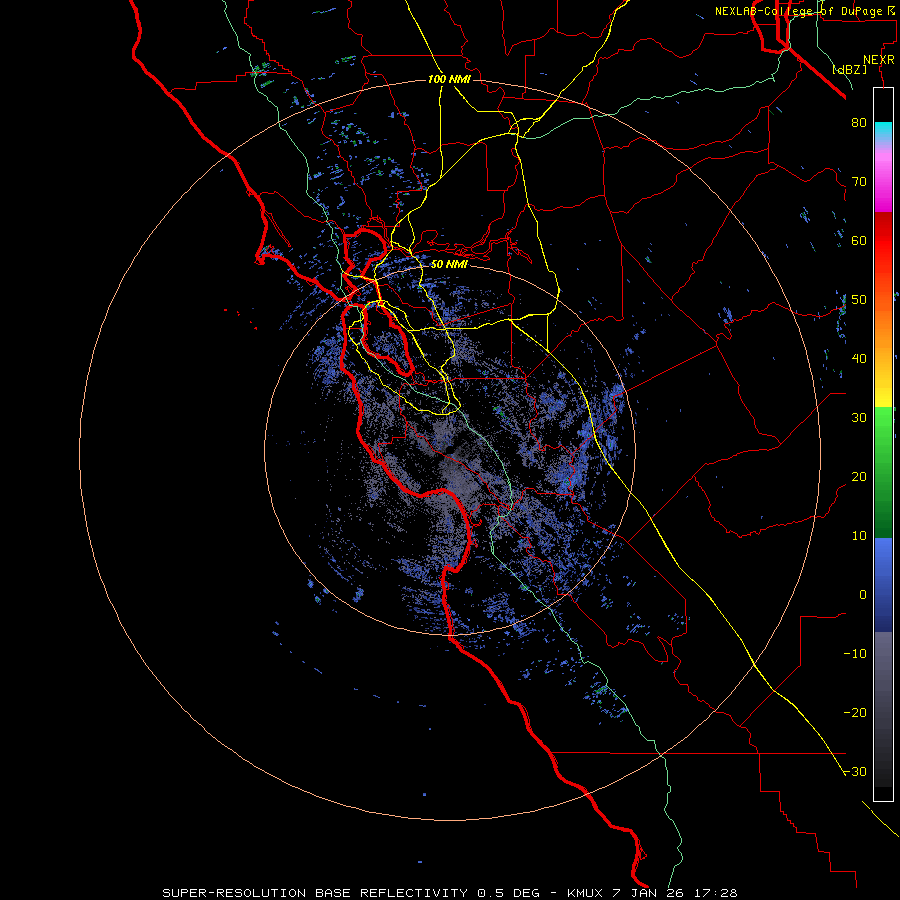The width and height of the screenshot is (900, 900).
Task: Click the 60 value on the dBZ scale
Action: point(859,240)
